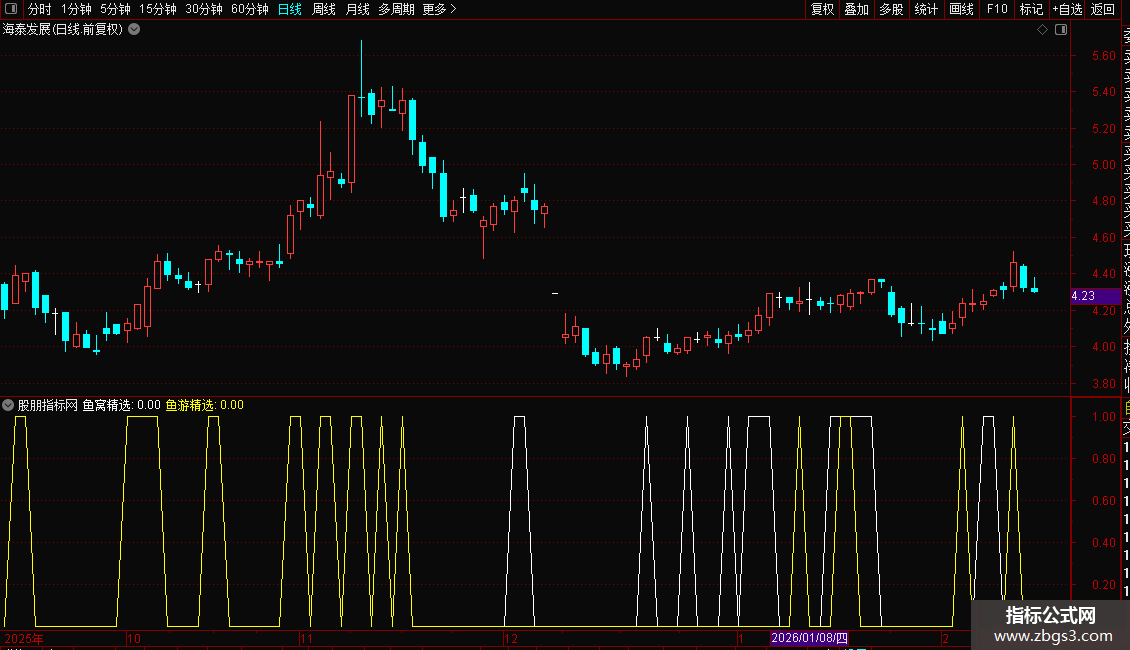
Task: Click the panel layout icon at top-left
Action: pyautogui.click(x=11, y=9)
